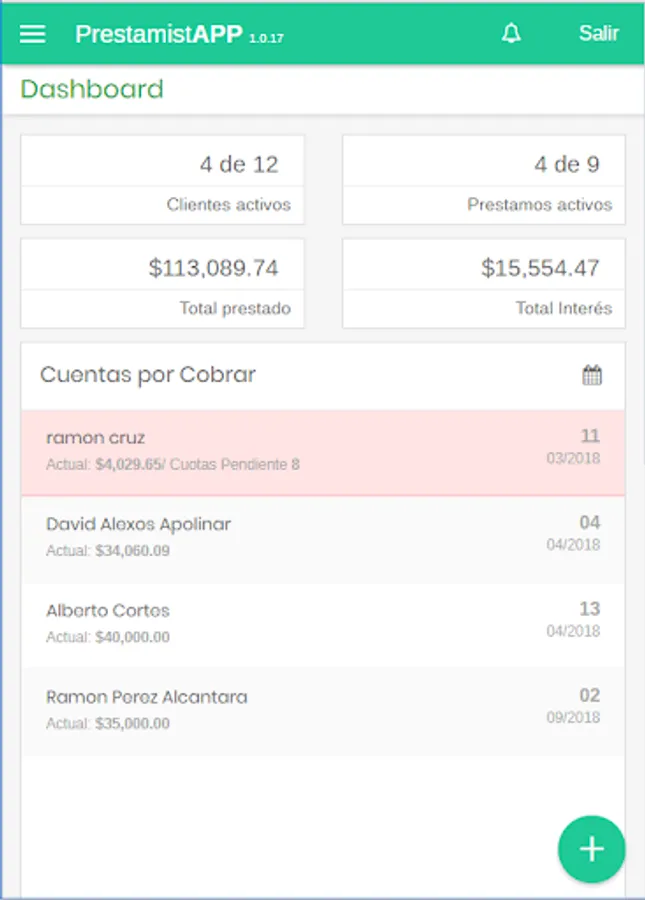This screenshot has width=645, height=900.
Task: Open ramon cruz overdue account row
Action: (323, 453)
